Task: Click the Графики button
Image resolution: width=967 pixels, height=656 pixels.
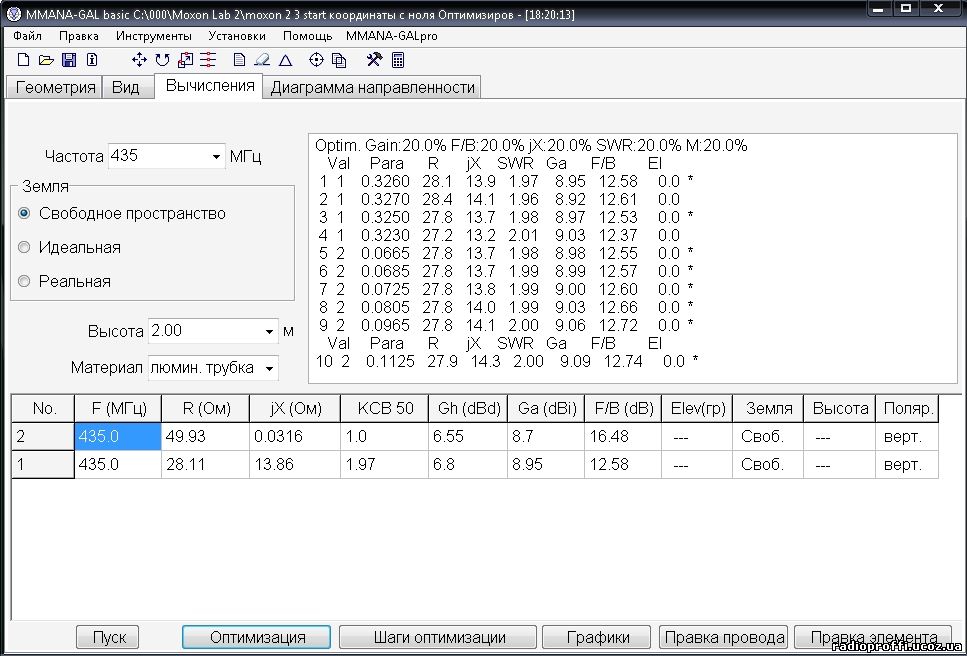Action: coord(598,637)
